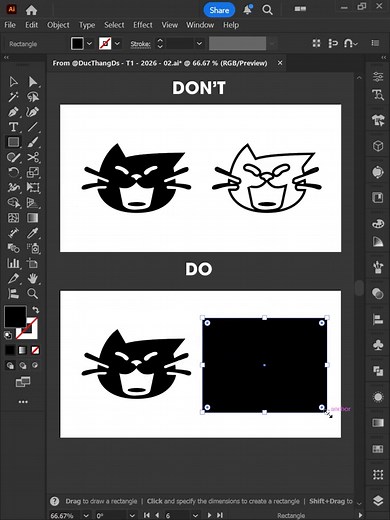
Task: Select the Line Segment tool
Action: tap(33, 127)
